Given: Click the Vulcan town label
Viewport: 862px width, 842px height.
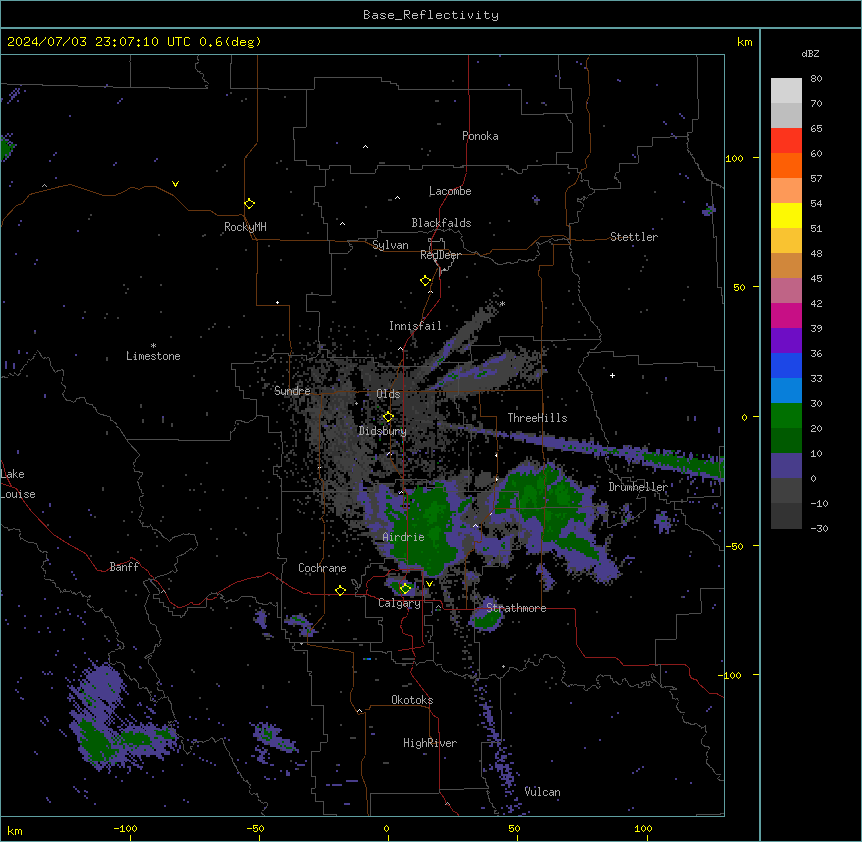Looking at the screenshot, I should point(542,792).
